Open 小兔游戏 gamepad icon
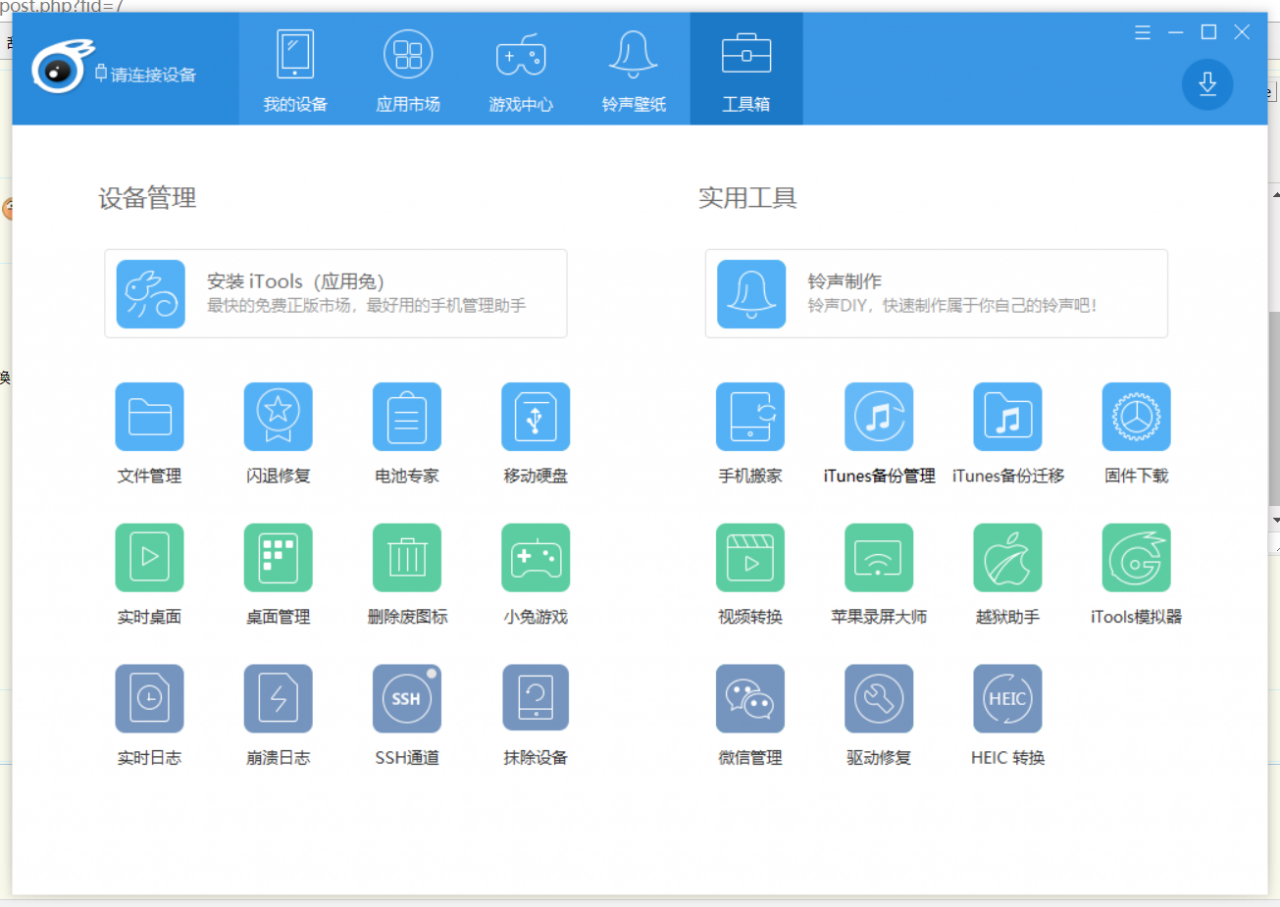The image size is (1280, 907). [x=536, y=558]
